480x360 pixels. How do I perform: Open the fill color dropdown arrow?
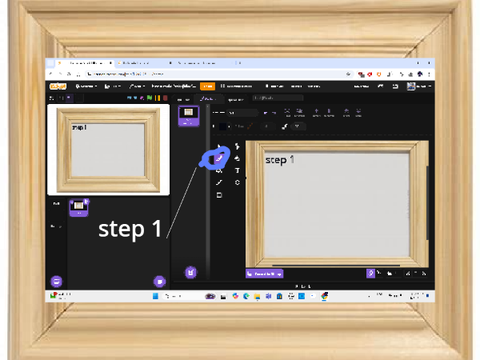229,126
